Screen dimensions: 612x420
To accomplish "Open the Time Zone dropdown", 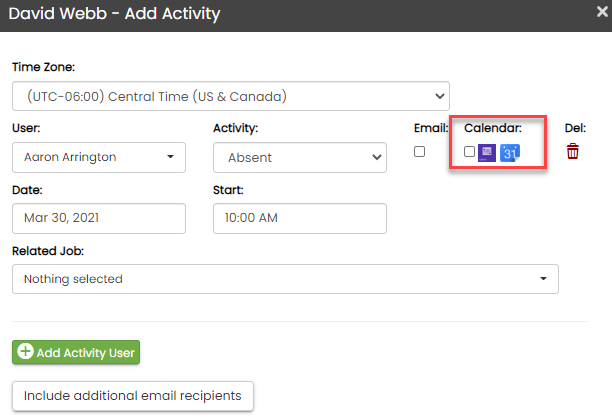I will (230, 96).
